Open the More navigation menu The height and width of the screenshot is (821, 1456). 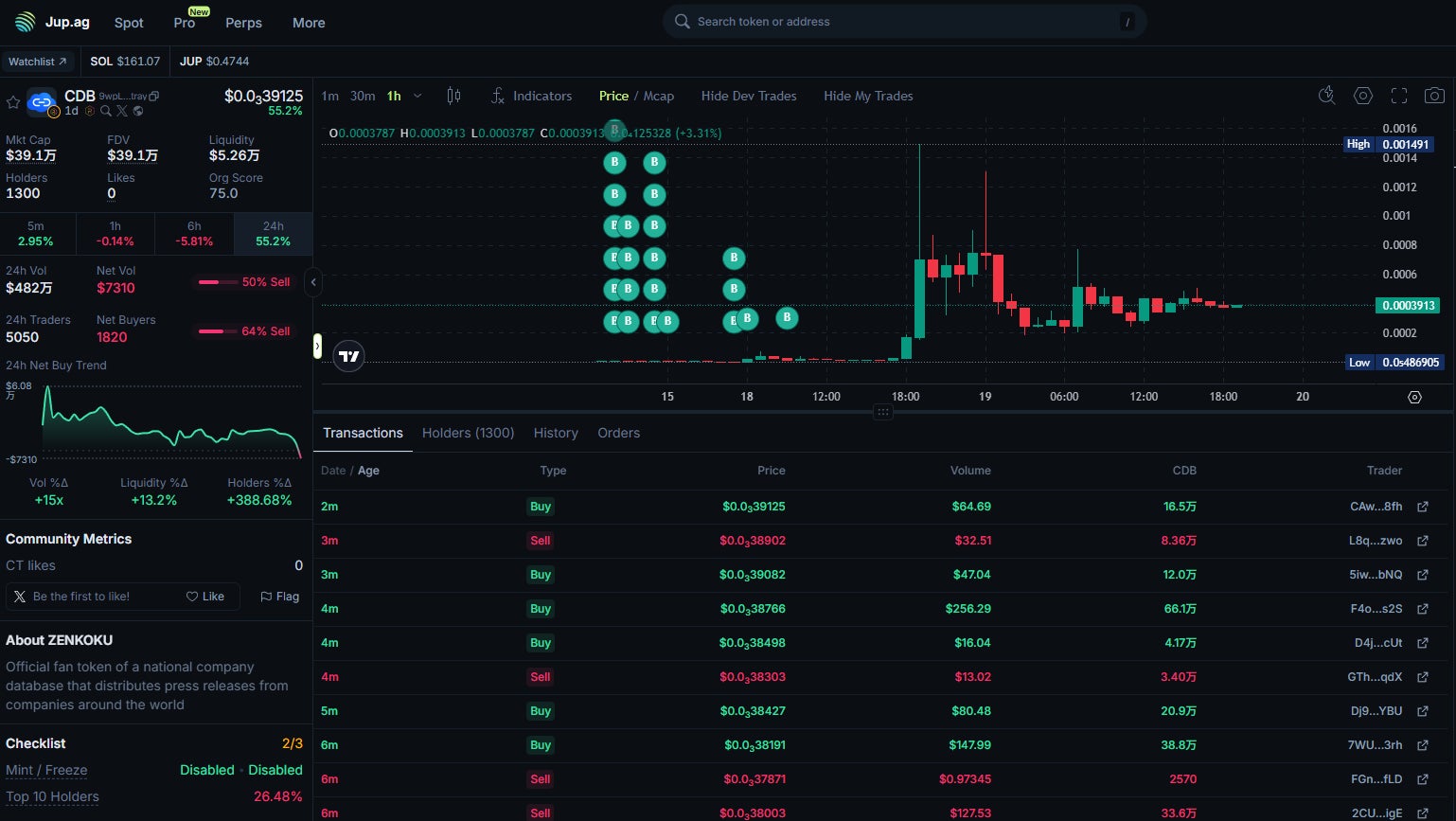309,23
